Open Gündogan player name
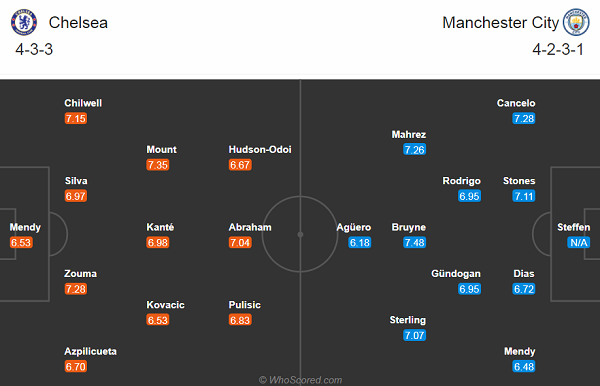This screenshot has height=386, width=600. pos(456,274)
